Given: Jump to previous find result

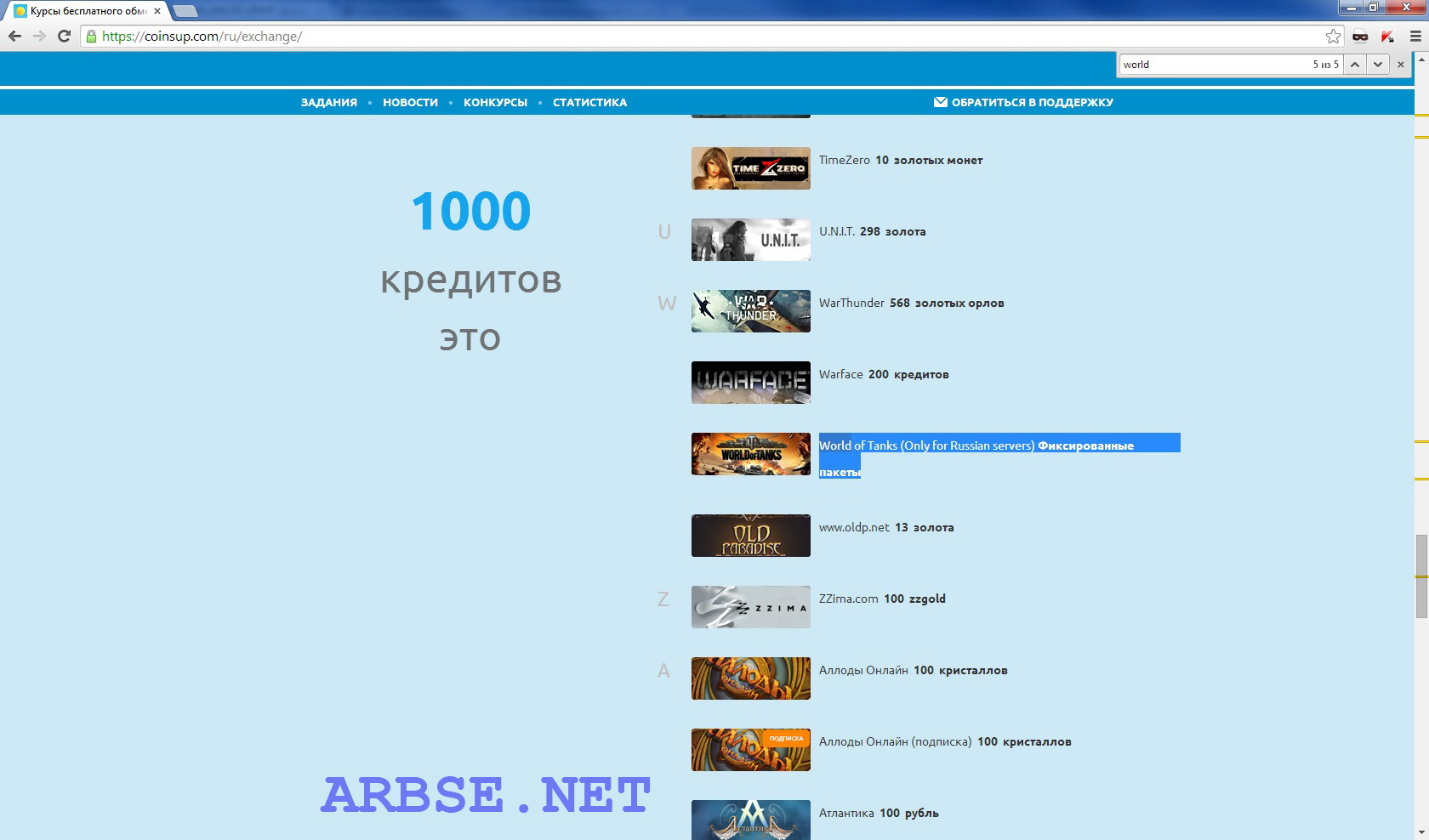Looking at the screenshot, I should (x=1355, y=65).
